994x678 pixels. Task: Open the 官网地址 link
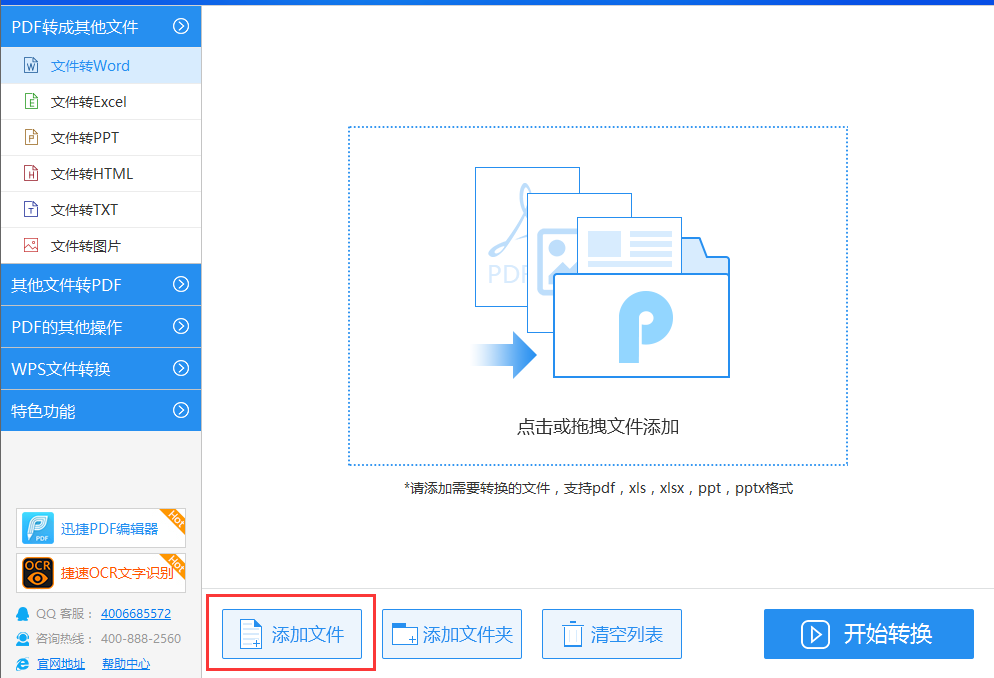(61, 663)
